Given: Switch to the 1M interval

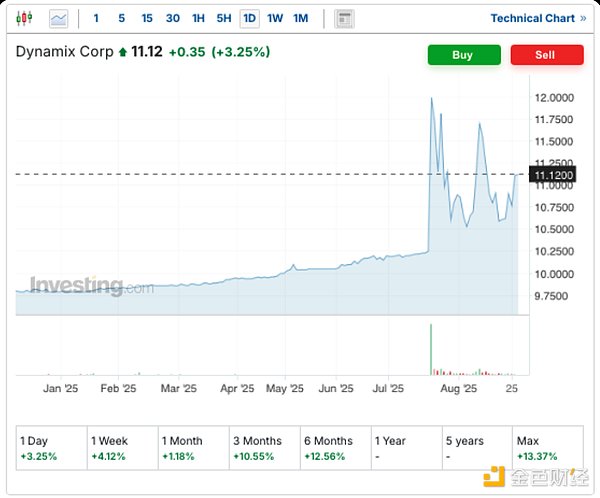Looking at the screenshot, I should pos(301,18).
